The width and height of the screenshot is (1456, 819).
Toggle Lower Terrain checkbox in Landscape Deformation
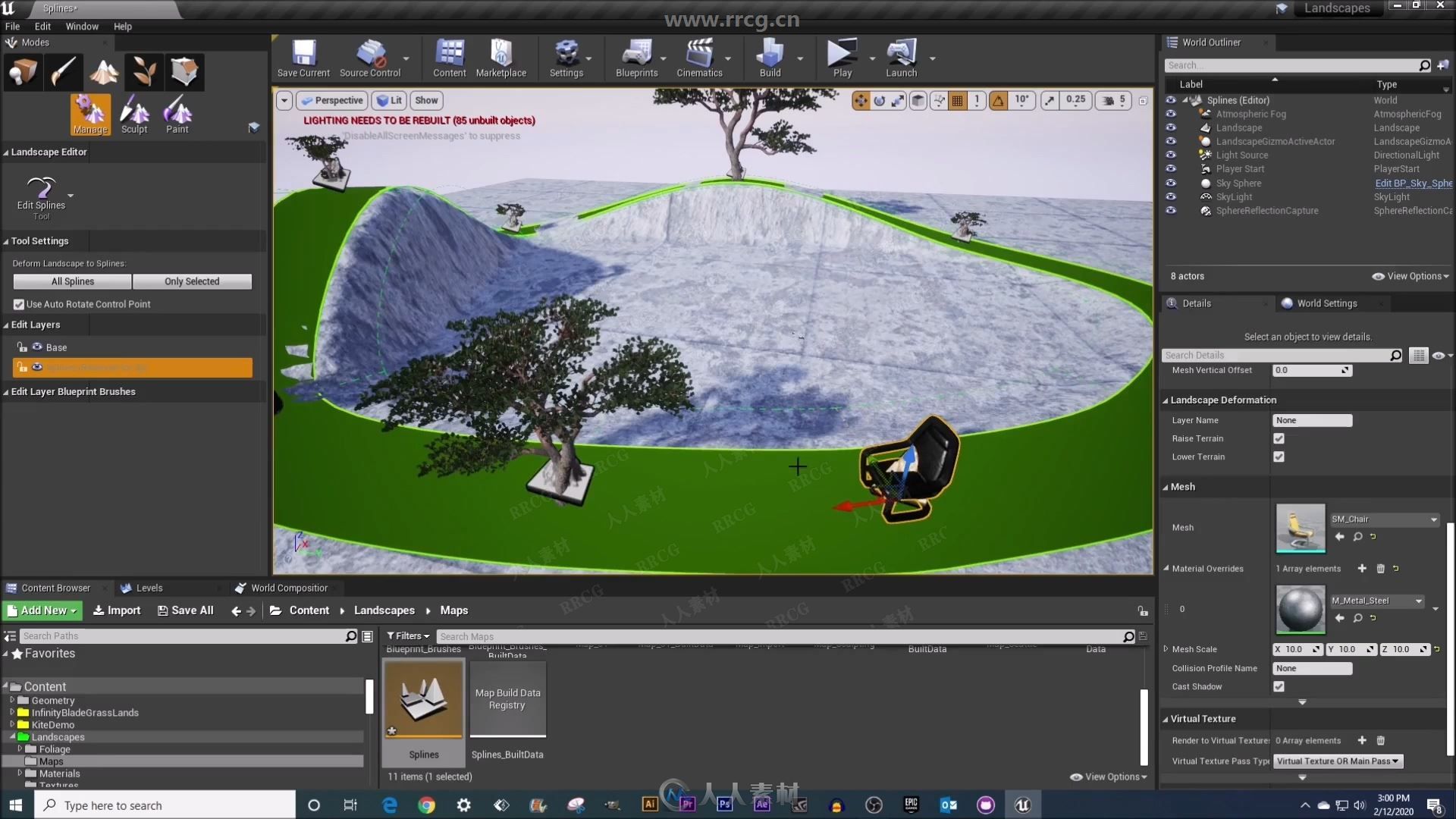coord(1279,456)
